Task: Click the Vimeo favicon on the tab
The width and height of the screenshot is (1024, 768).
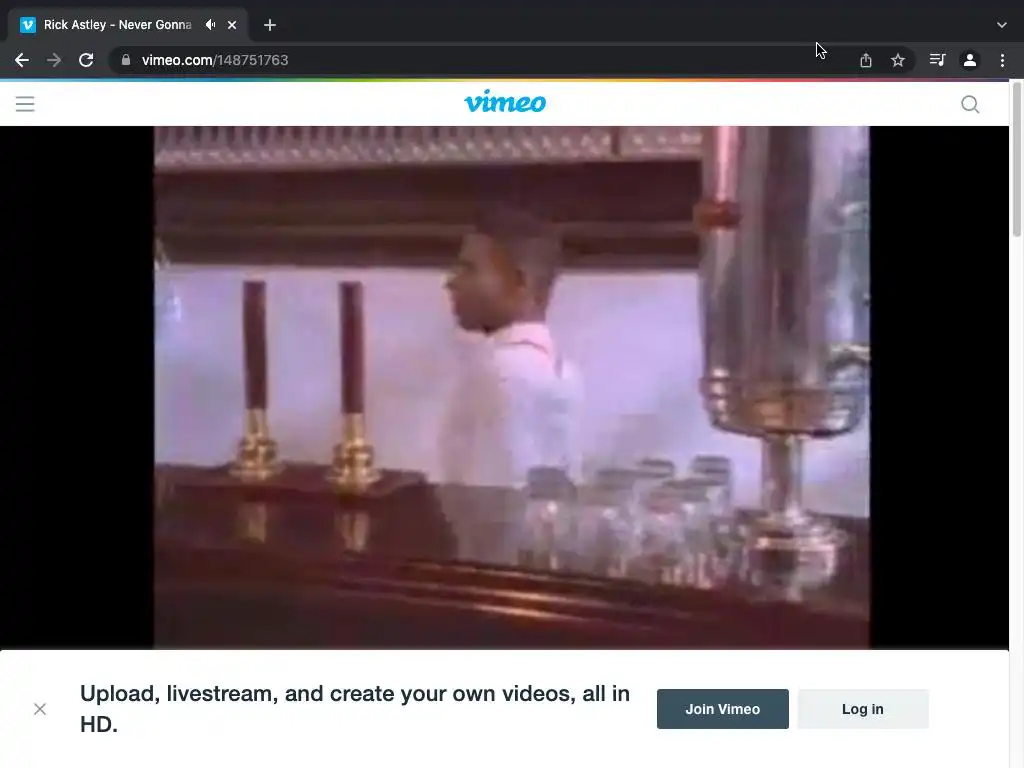Action: point(27,25)
